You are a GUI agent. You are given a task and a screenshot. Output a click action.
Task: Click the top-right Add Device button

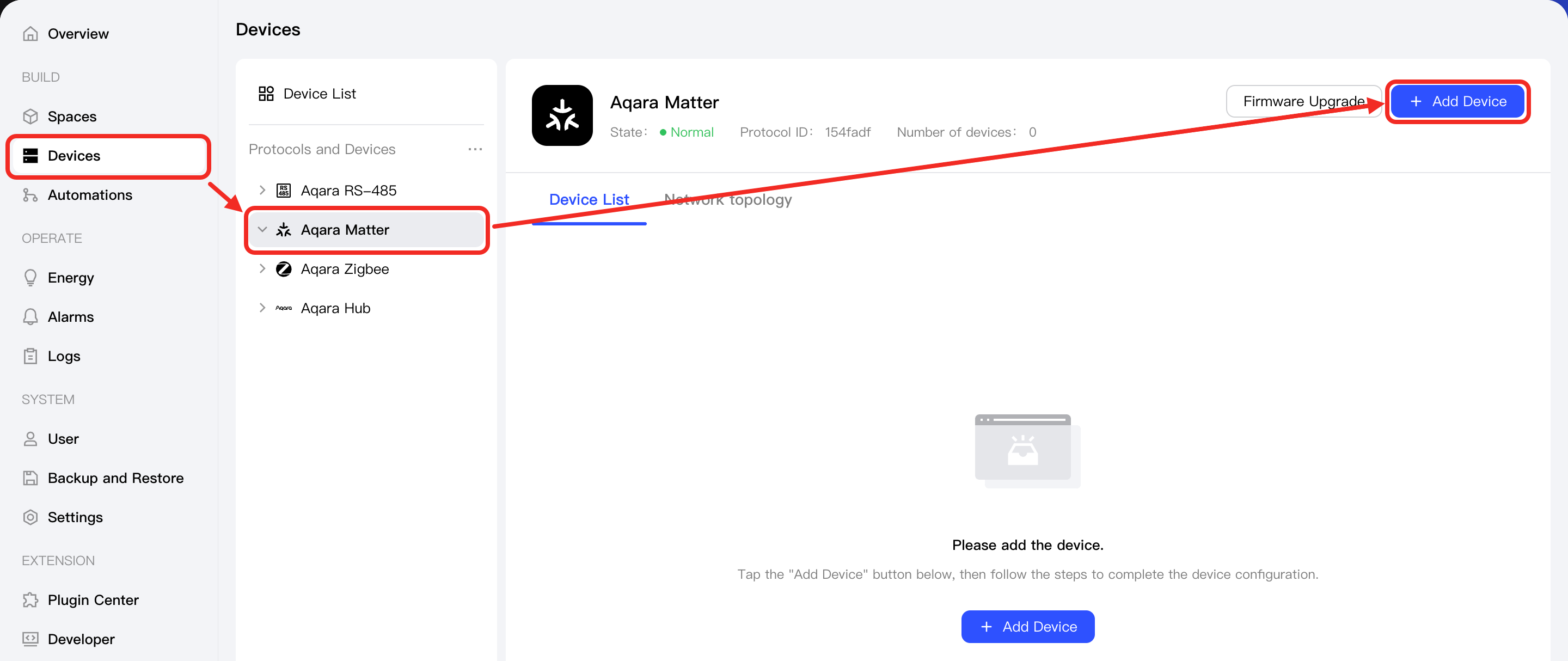[1458, 101]
